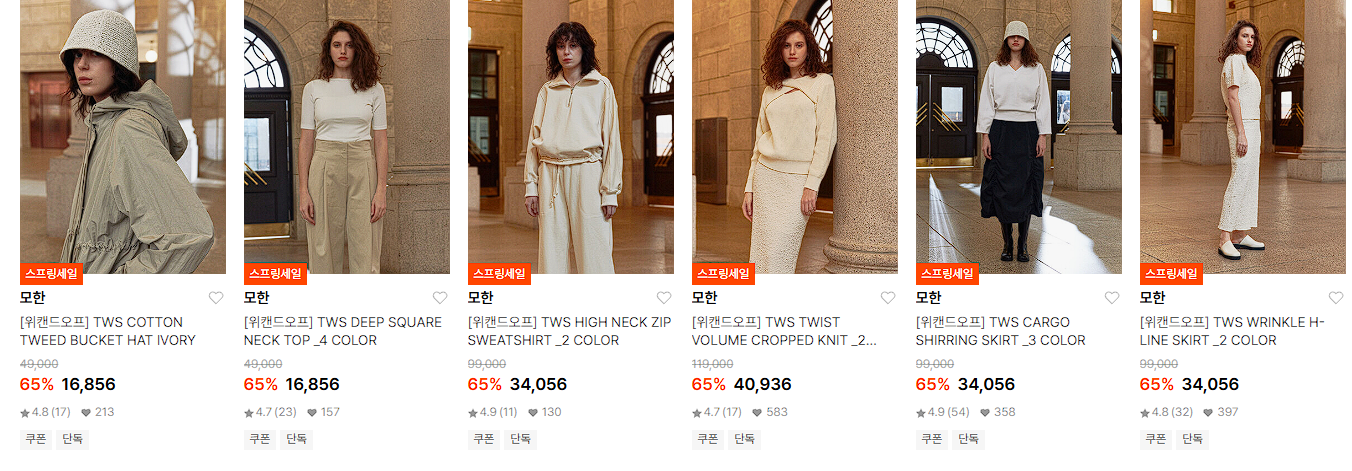Tap the heart icon for Deep Square Neck Top

tap(440, 298)
